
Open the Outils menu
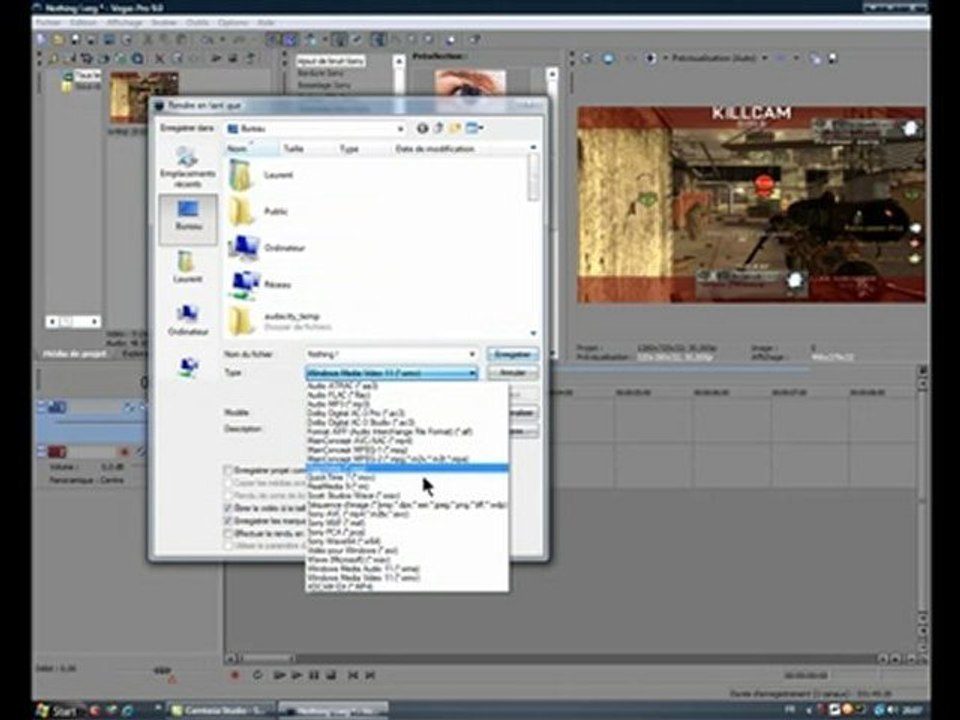coord(198,22)
